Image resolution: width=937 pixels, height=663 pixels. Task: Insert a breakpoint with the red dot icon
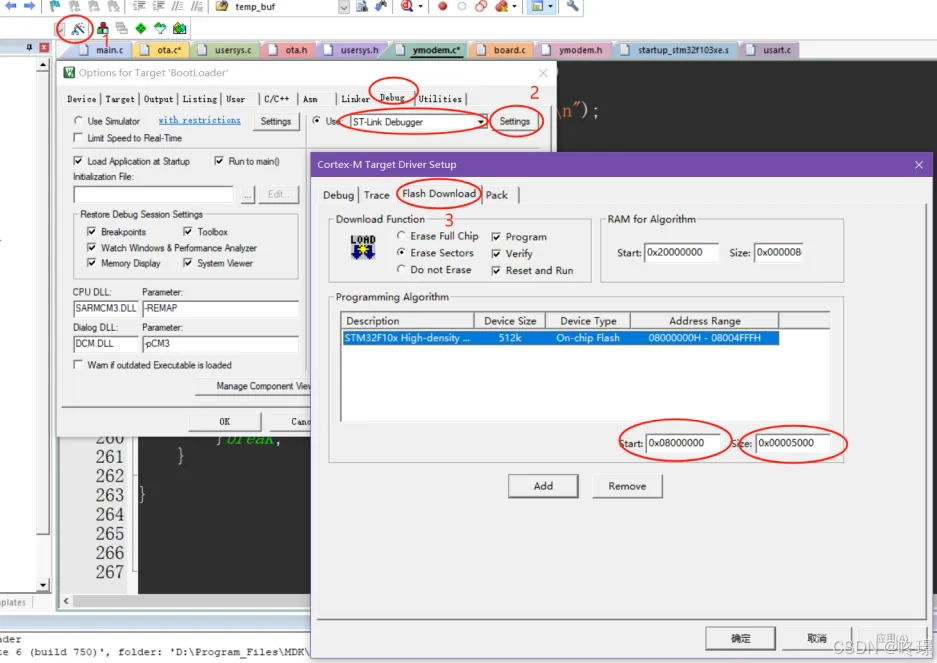tap(442, 6)
